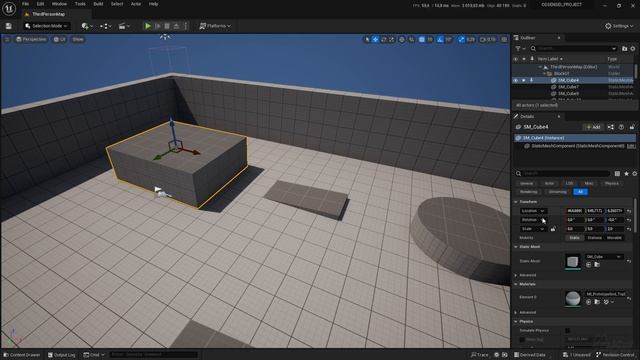Activate the select objects cursor tool

[367, 39]
